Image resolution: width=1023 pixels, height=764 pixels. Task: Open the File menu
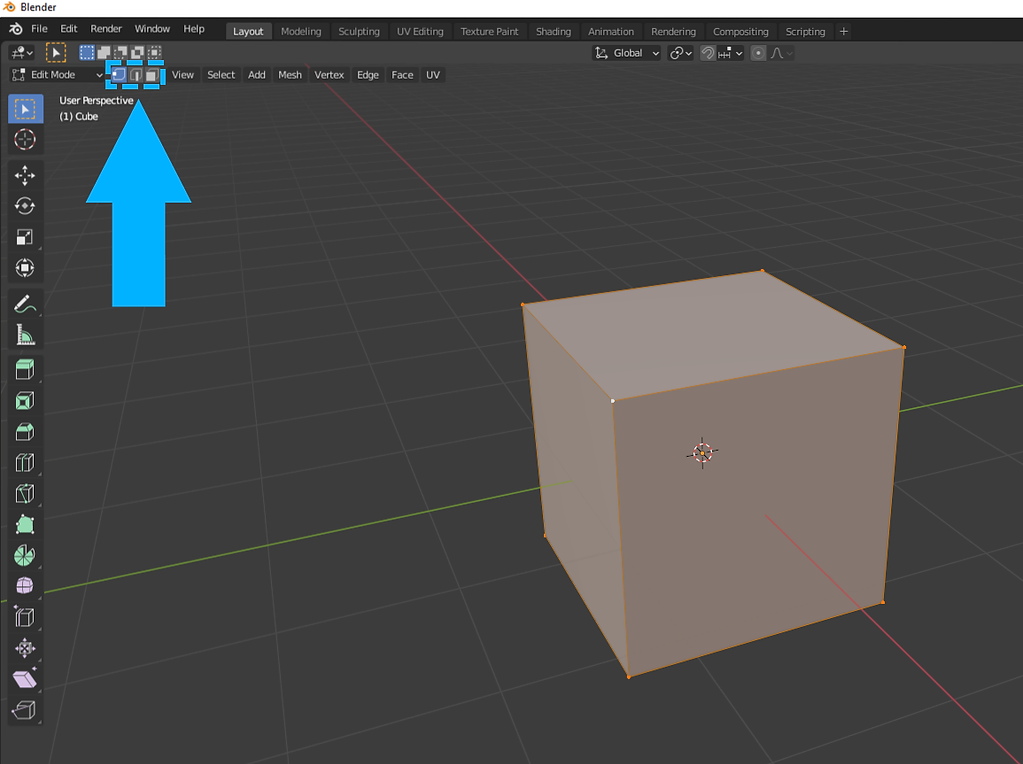click(39, 29)
